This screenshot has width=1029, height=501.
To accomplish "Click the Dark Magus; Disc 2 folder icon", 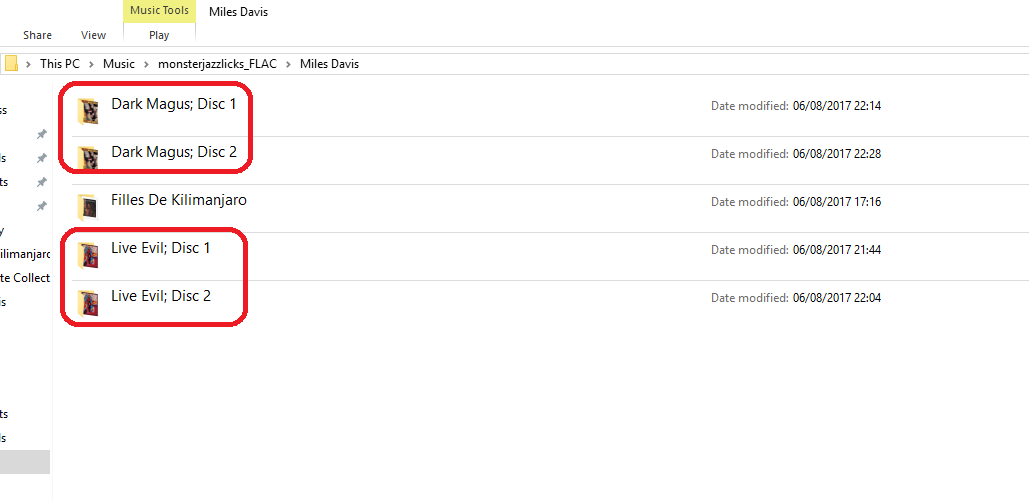I will click(x=89, y=157).
